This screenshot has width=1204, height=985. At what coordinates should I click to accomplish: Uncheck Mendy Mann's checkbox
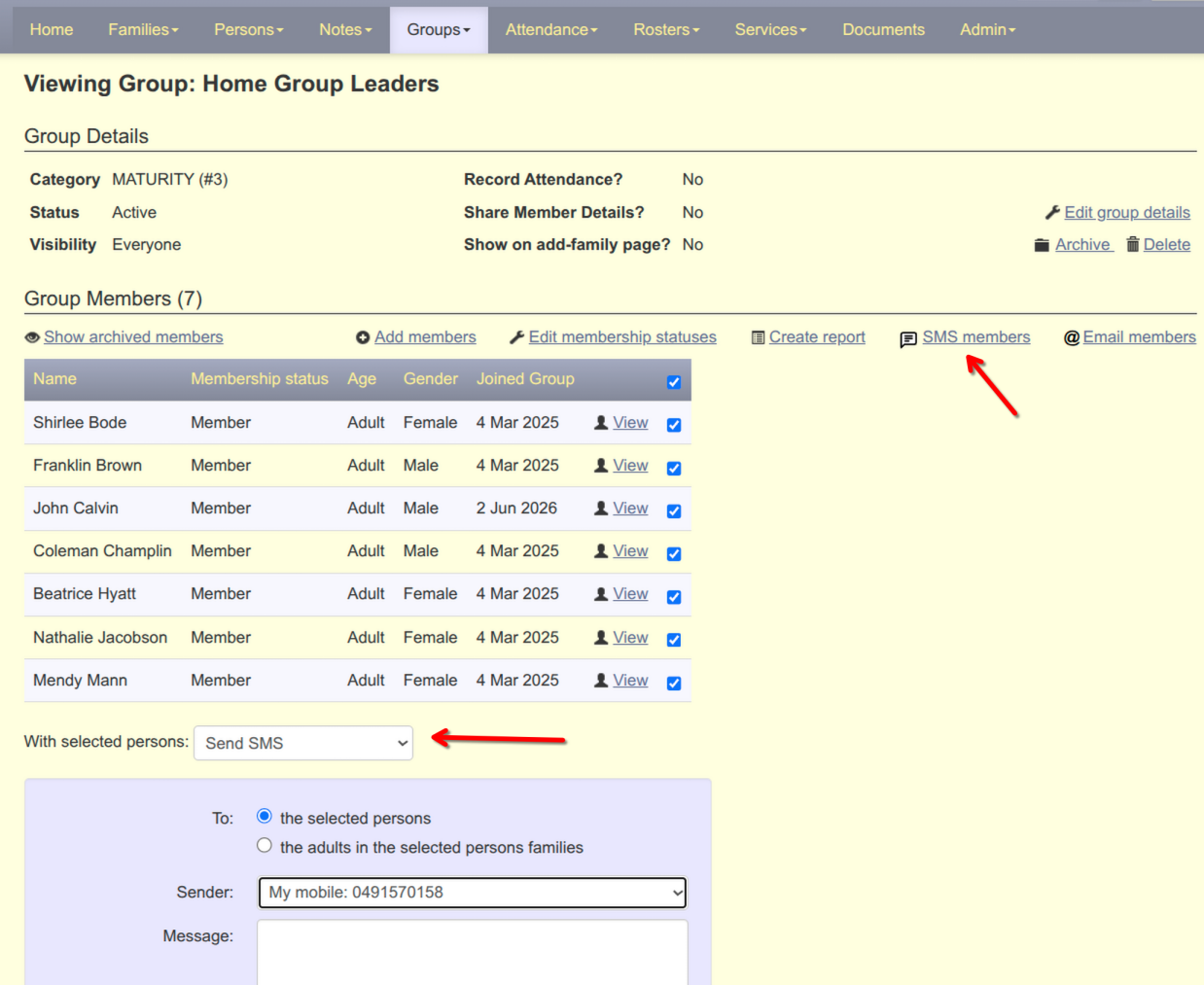(x=674, y=683)
